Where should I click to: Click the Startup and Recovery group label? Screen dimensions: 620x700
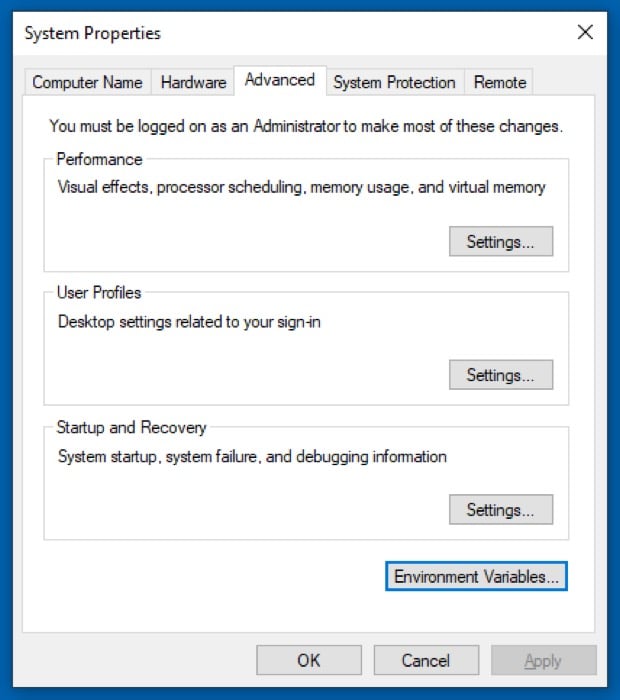(132, 427)
